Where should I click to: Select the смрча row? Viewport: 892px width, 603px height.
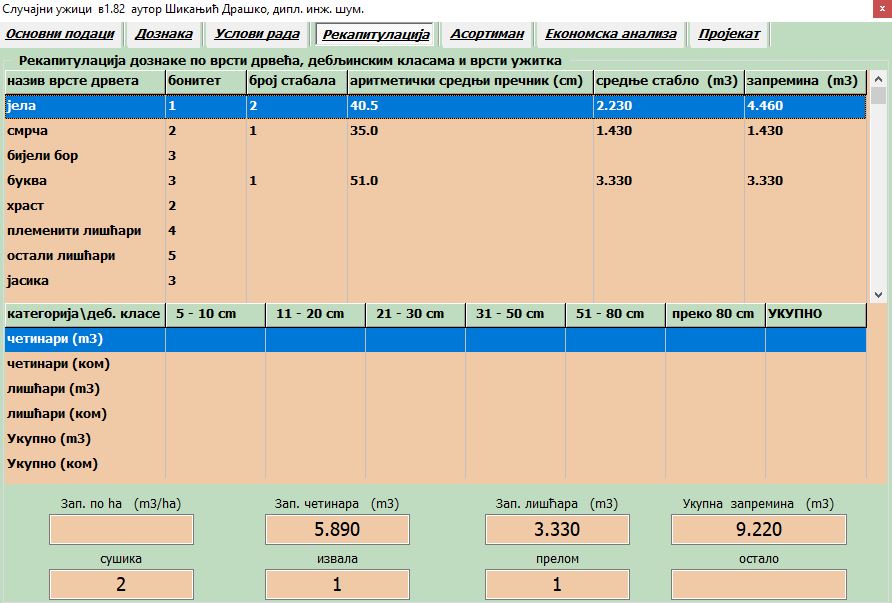(x=436, y=131)
